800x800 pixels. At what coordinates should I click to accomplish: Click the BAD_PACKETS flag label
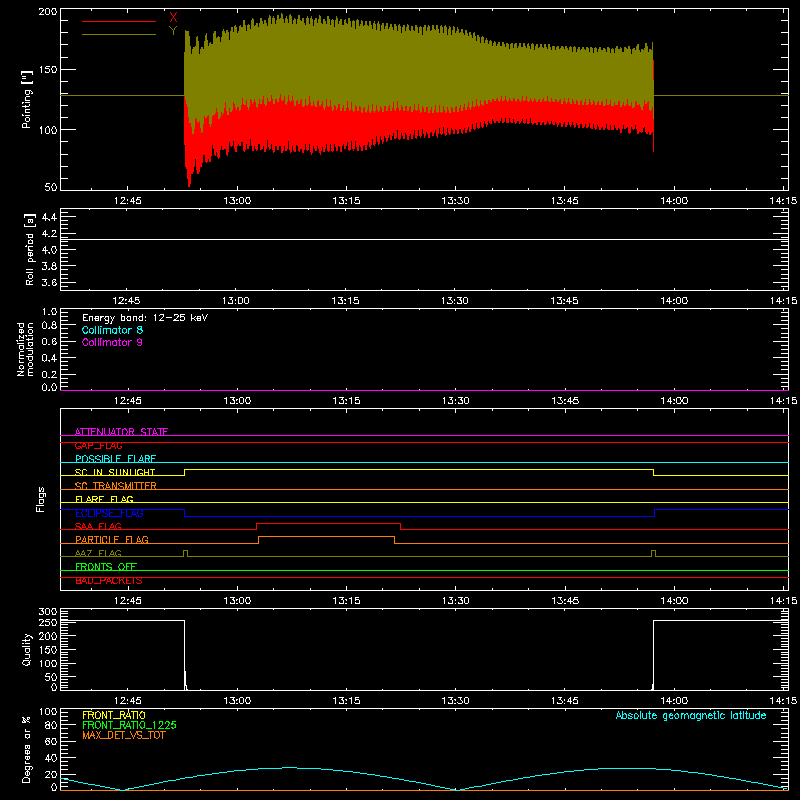point(109,581)
